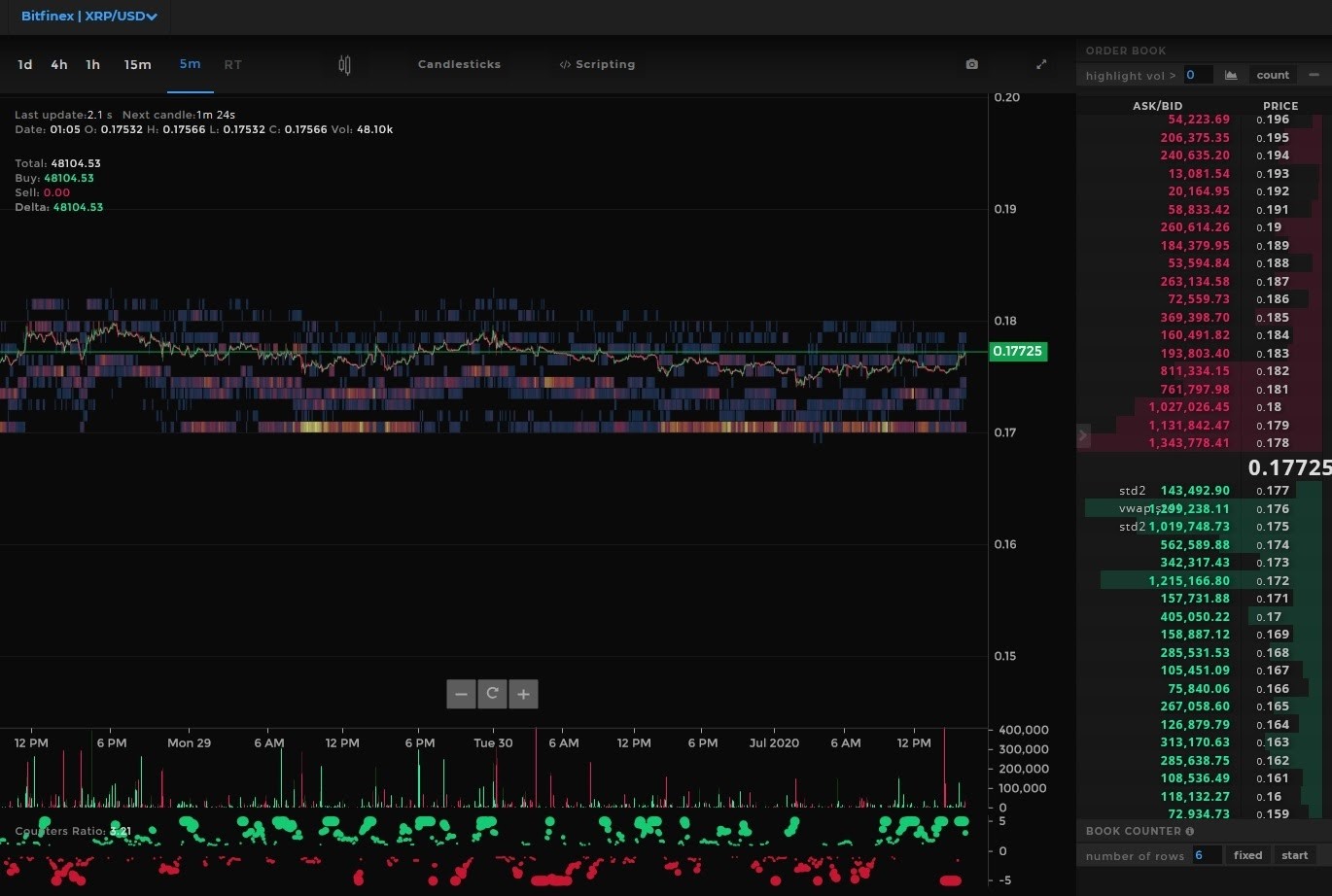Reset chart zoom with refresh button
Viewport: 1332px width, 896px height.
click(x=492, y=694)
